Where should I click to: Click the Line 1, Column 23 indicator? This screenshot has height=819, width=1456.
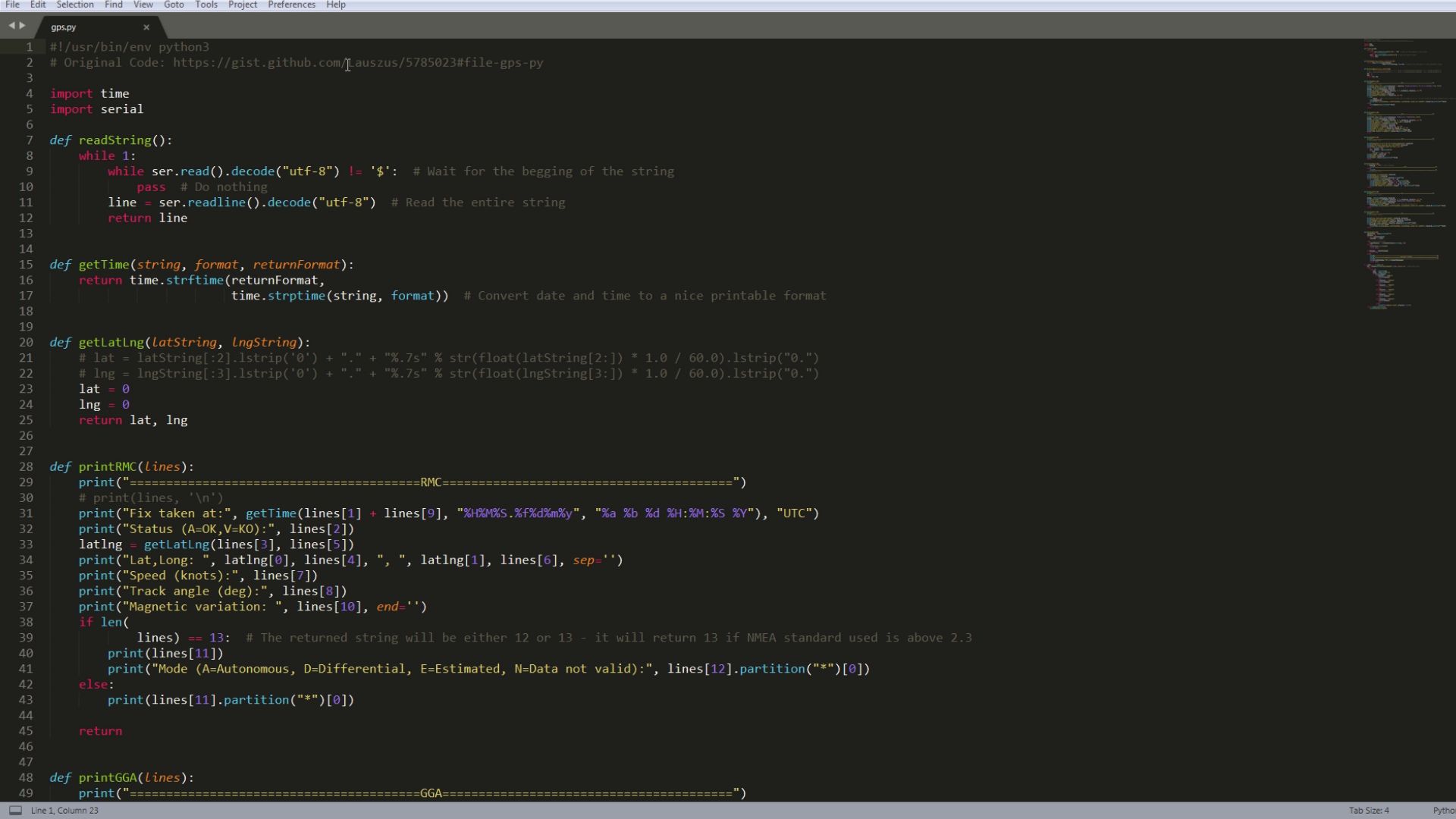(64, 810)
